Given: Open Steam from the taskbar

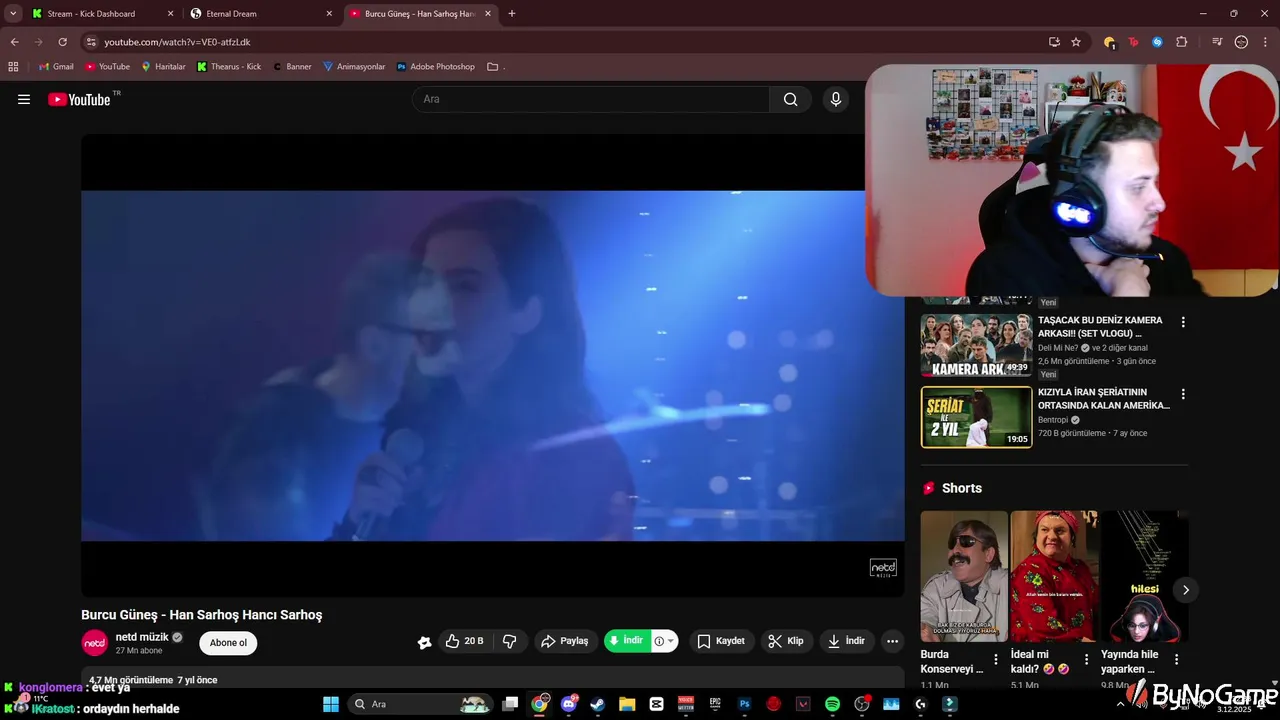Looking at the screenshot, I should [x=597, y=704].
